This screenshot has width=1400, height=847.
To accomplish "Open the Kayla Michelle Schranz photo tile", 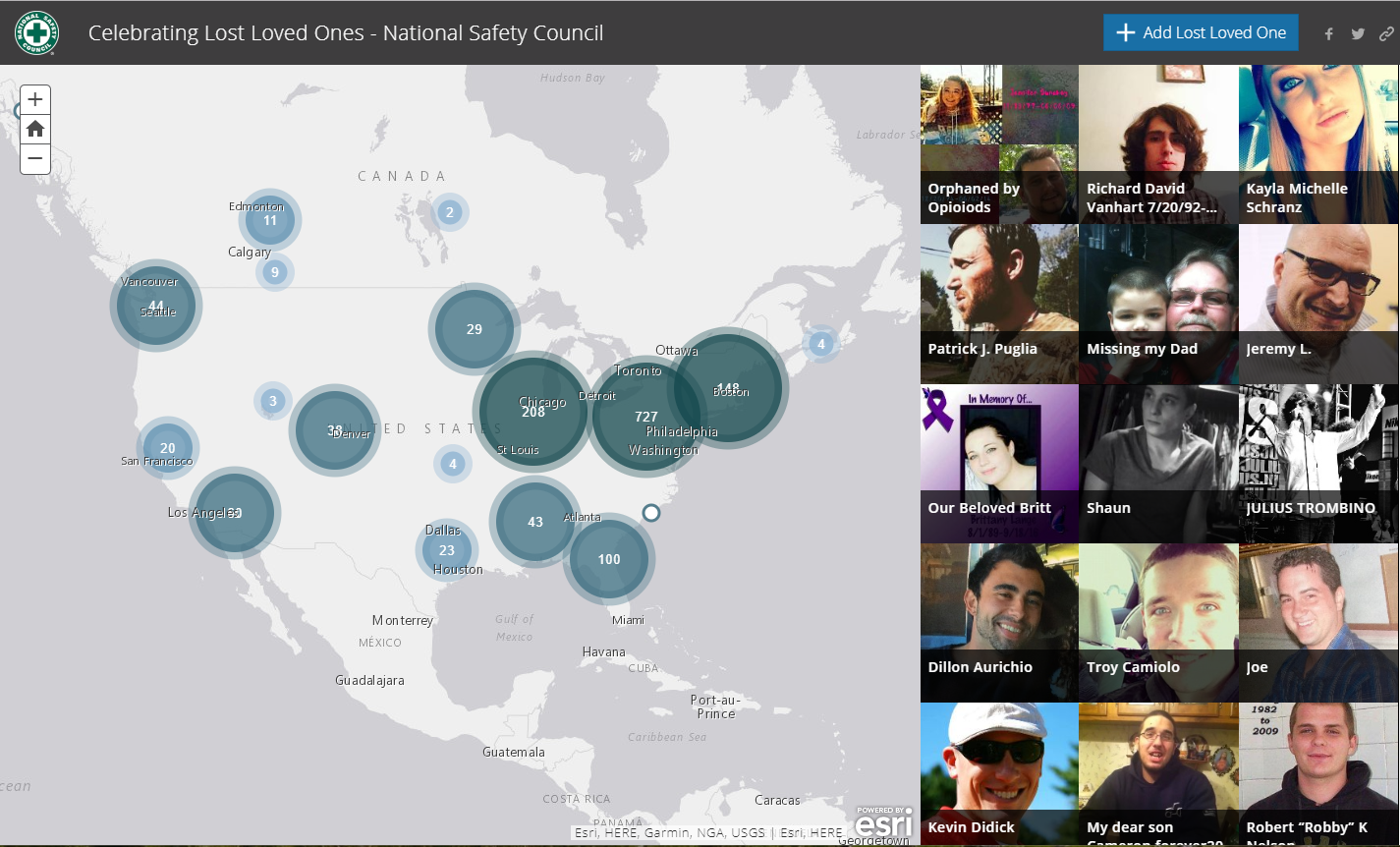I will (x=1317, y=144).
